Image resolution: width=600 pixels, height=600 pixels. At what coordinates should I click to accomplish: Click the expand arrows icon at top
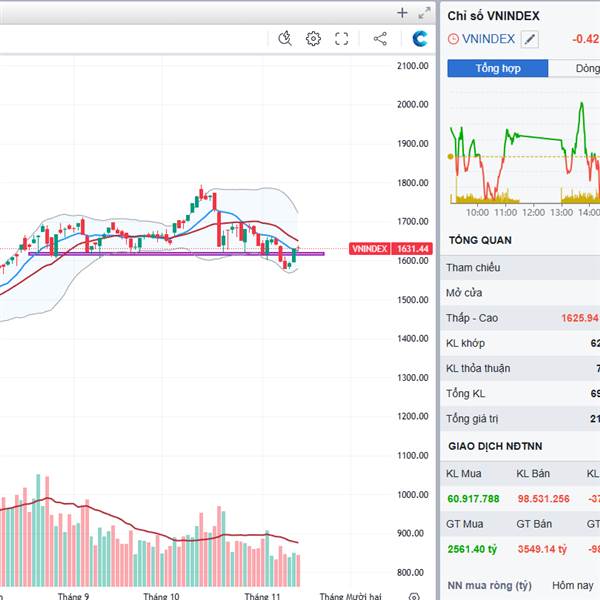(x=424, y=13)
